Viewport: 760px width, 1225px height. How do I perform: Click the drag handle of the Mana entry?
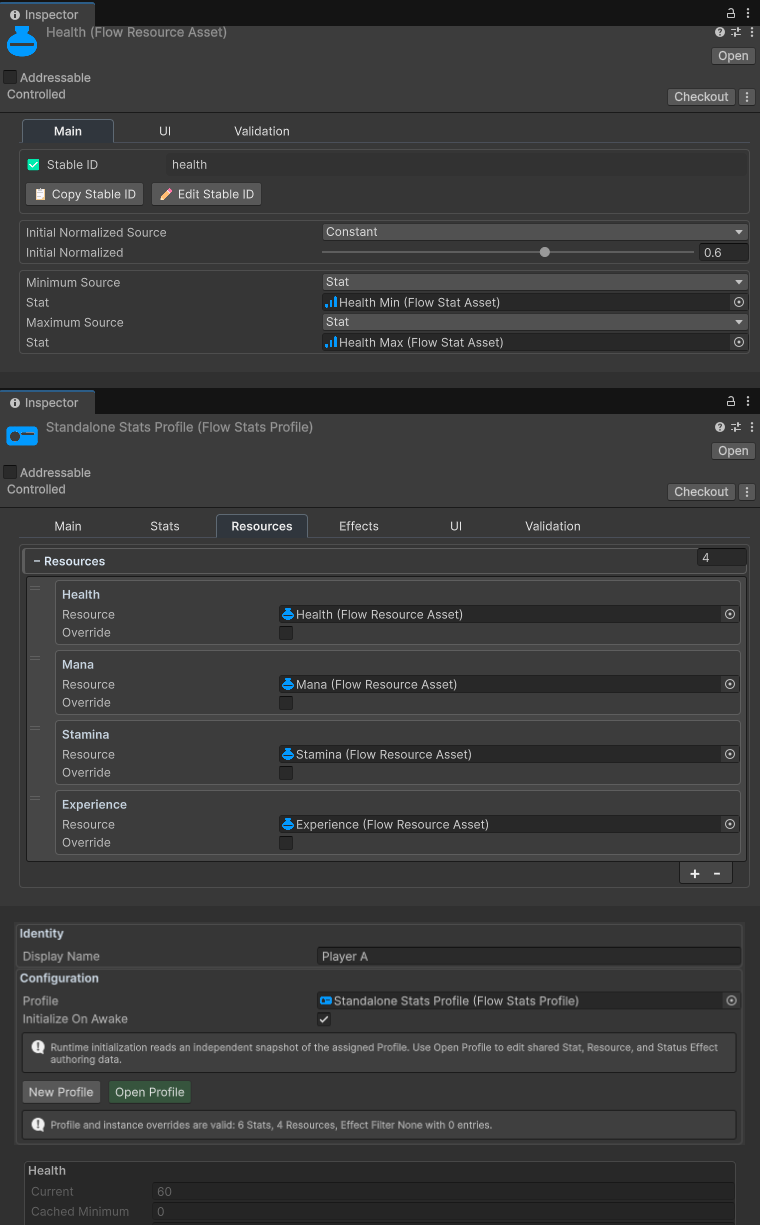tap(35, 658)
